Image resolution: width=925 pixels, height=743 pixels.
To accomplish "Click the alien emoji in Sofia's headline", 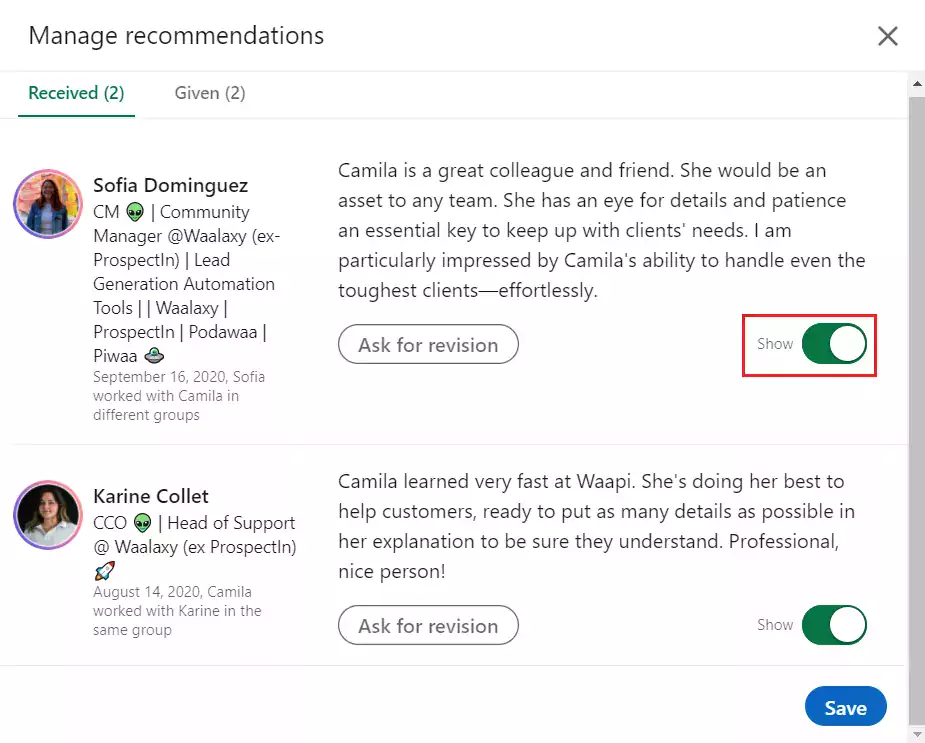I will (x=135, y=212).
